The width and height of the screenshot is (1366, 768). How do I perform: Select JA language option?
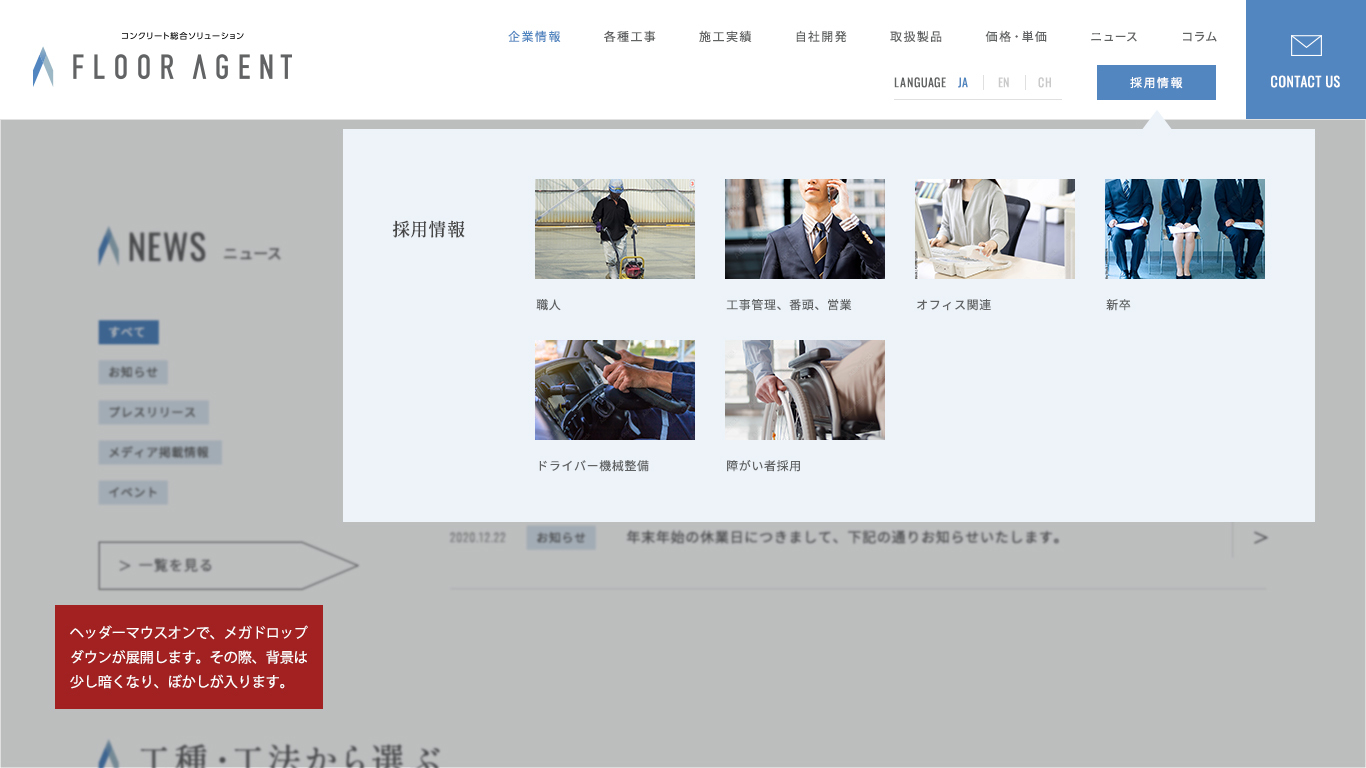(x=962, y=83)
